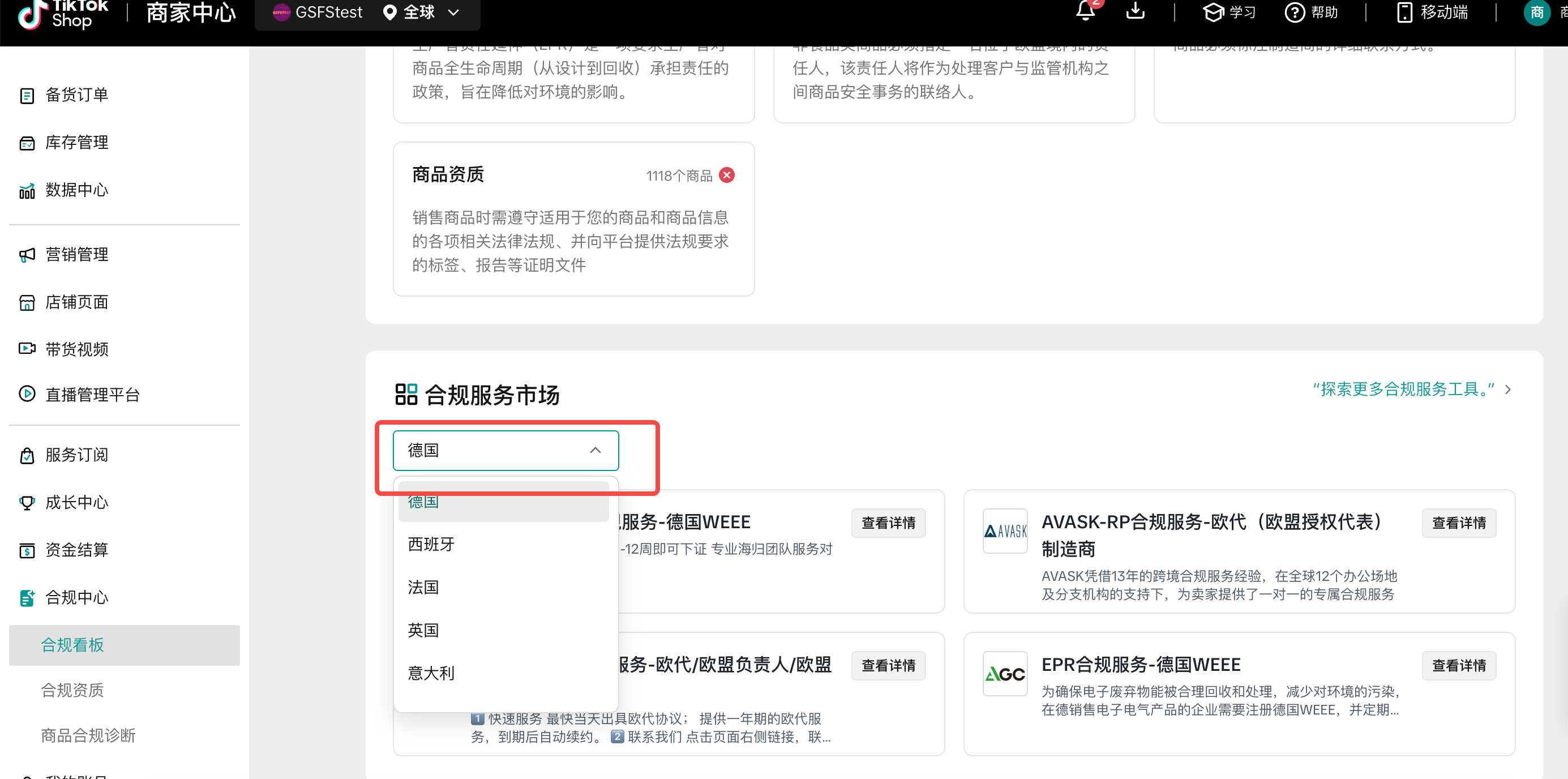Select 英国 option in dropdown

(x=423, y=630)
